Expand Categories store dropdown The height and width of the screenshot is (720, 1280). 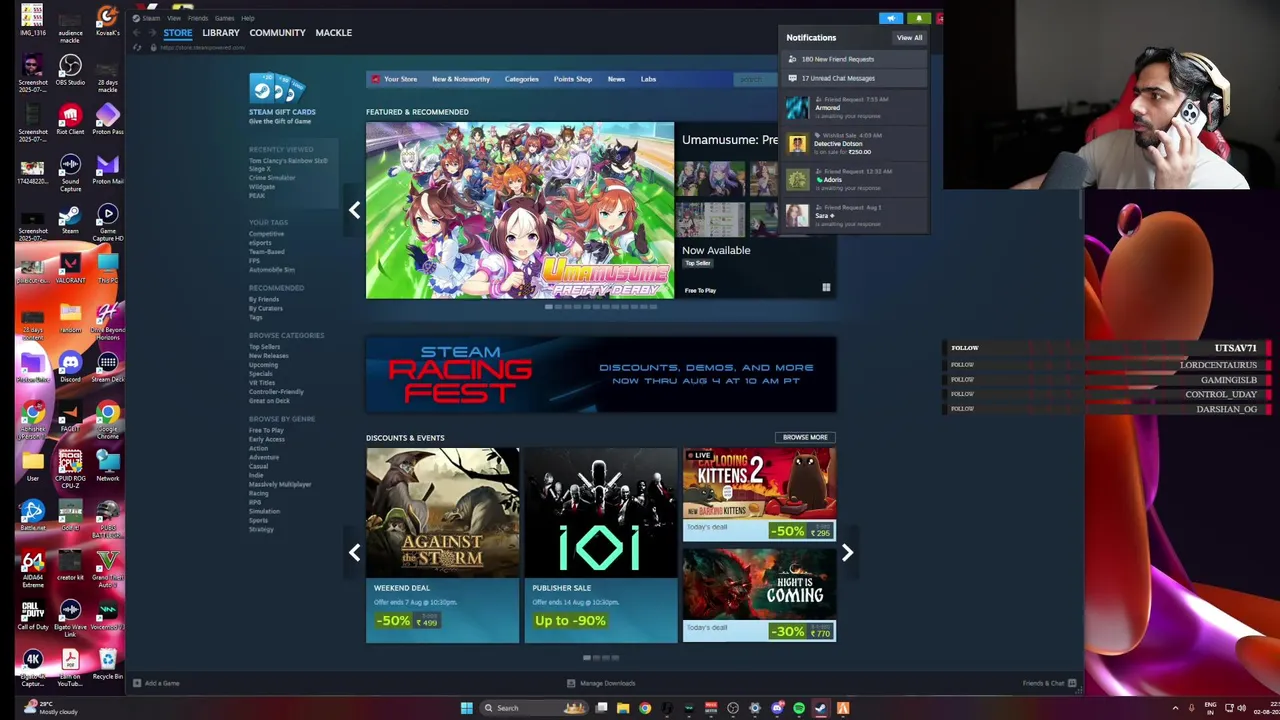click(x=521, y=79)
